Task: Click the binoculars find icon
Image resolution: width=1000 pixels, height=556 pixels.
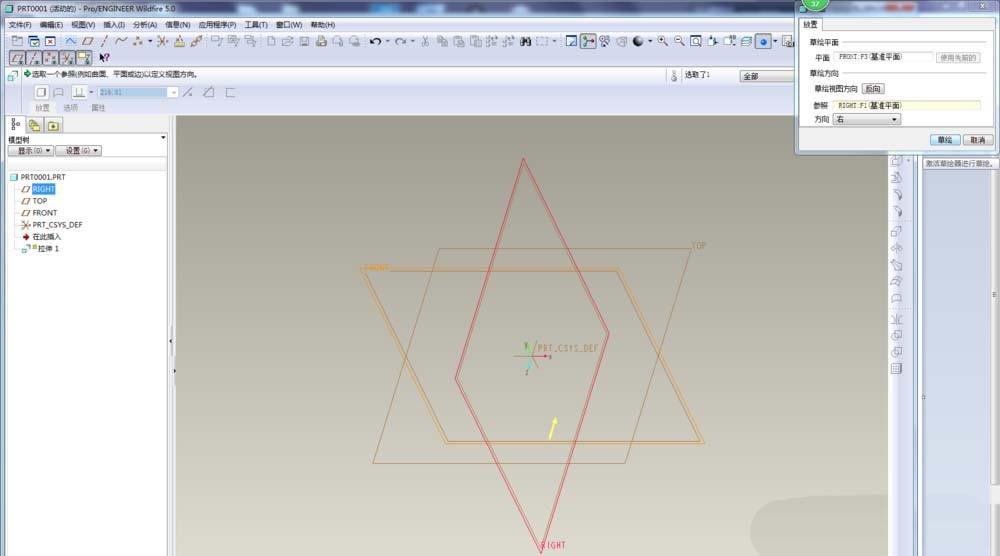Action: [525, 41]
